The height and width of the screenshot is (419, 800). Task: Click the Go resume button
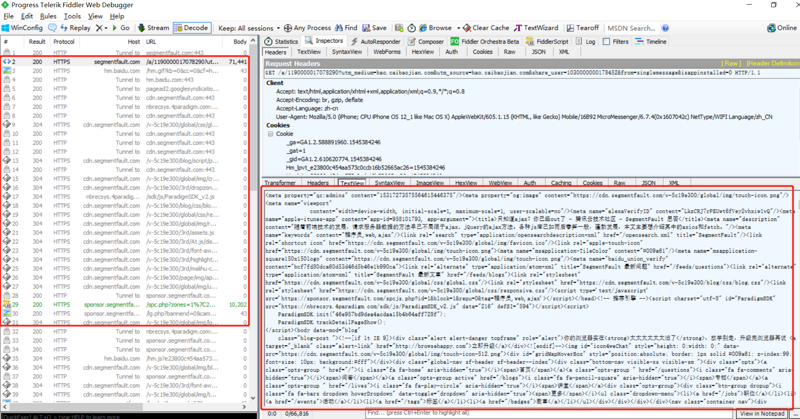[121, 28]
